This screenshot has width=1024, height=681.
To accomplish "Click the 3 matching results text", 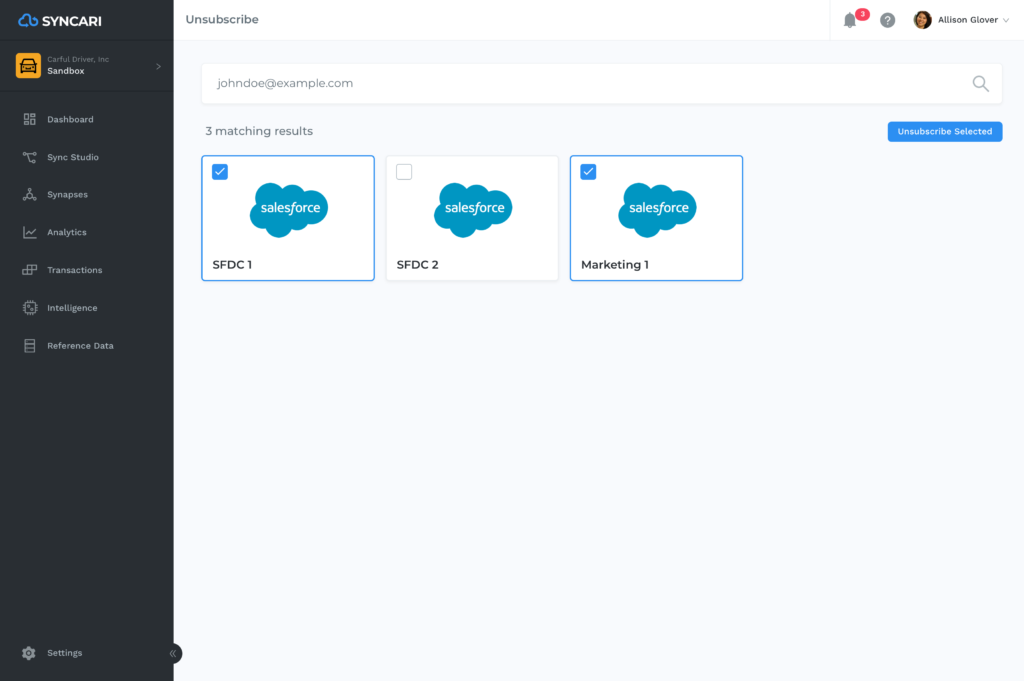I will pyautogui.click(x=259, y=131).
